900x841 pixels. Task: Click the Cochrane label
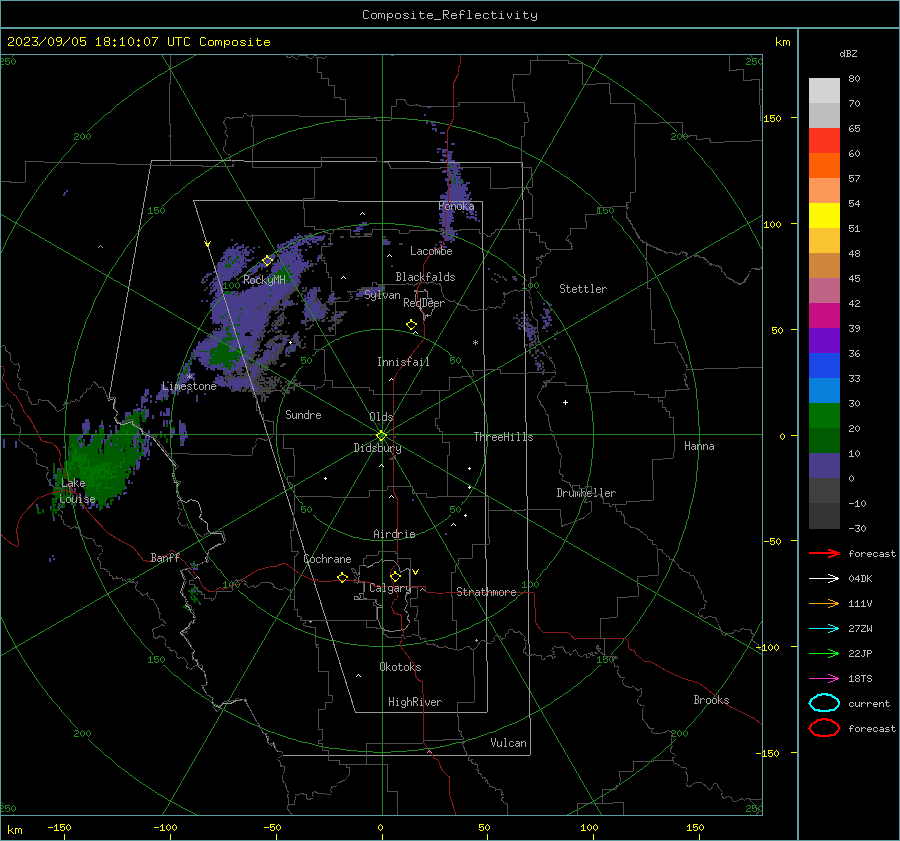coord(327,559)
